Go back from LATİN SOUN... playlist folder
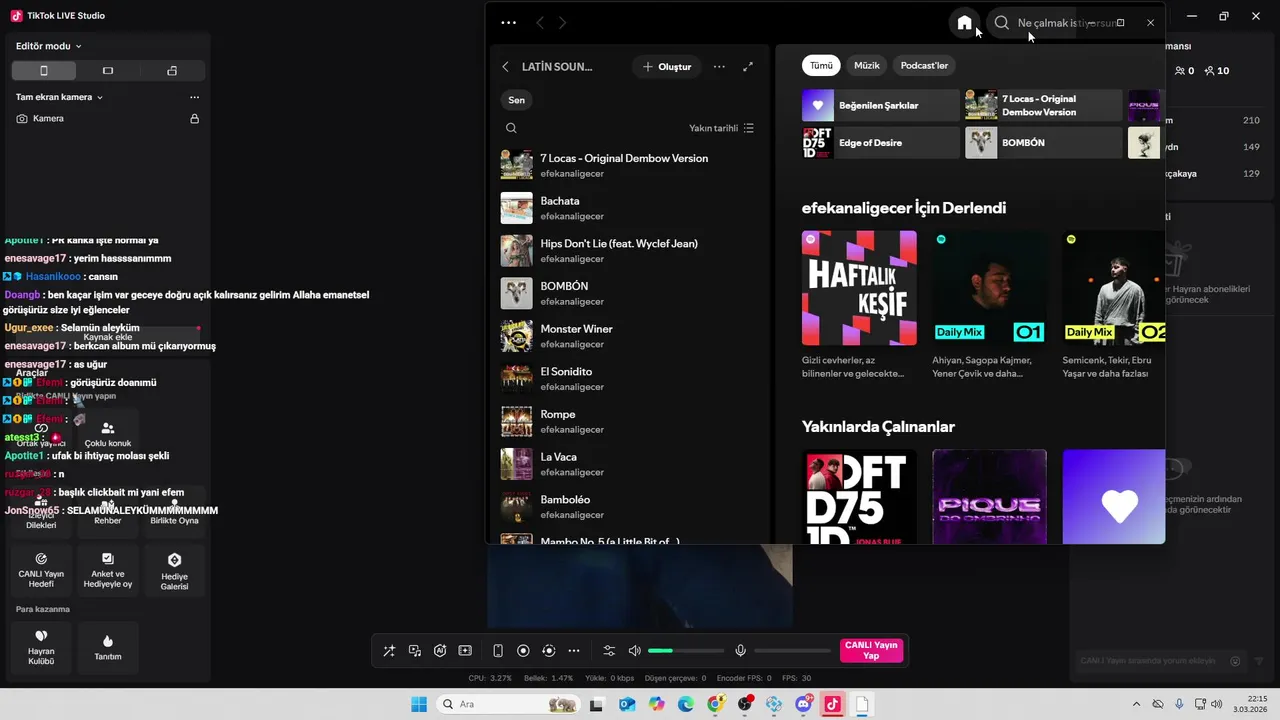Image resolution: width=1280 pixels, height=720 pixels. (x=505, y=67)
